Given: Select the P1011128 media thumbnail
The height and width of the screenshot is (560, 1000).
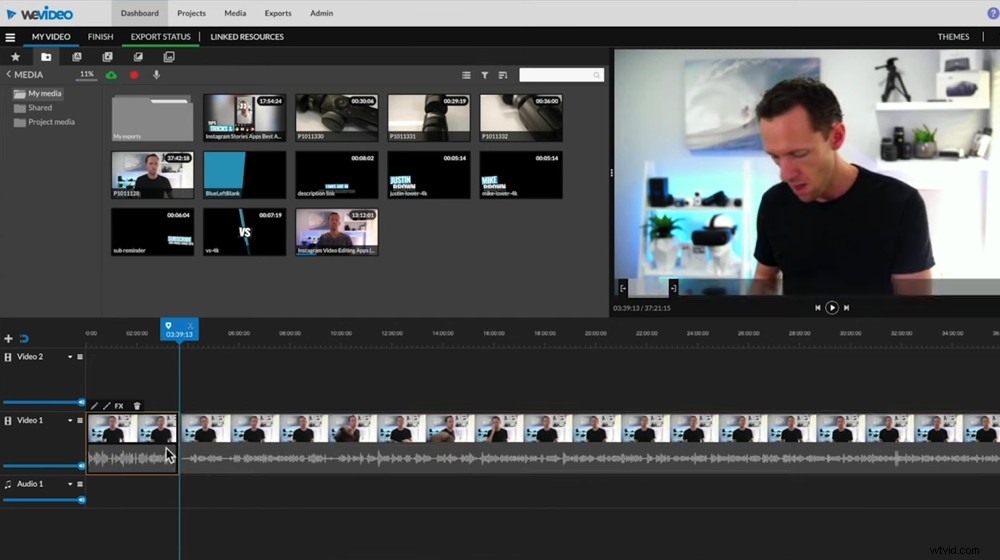Looking at the screenshot, I should coord(152,175).
